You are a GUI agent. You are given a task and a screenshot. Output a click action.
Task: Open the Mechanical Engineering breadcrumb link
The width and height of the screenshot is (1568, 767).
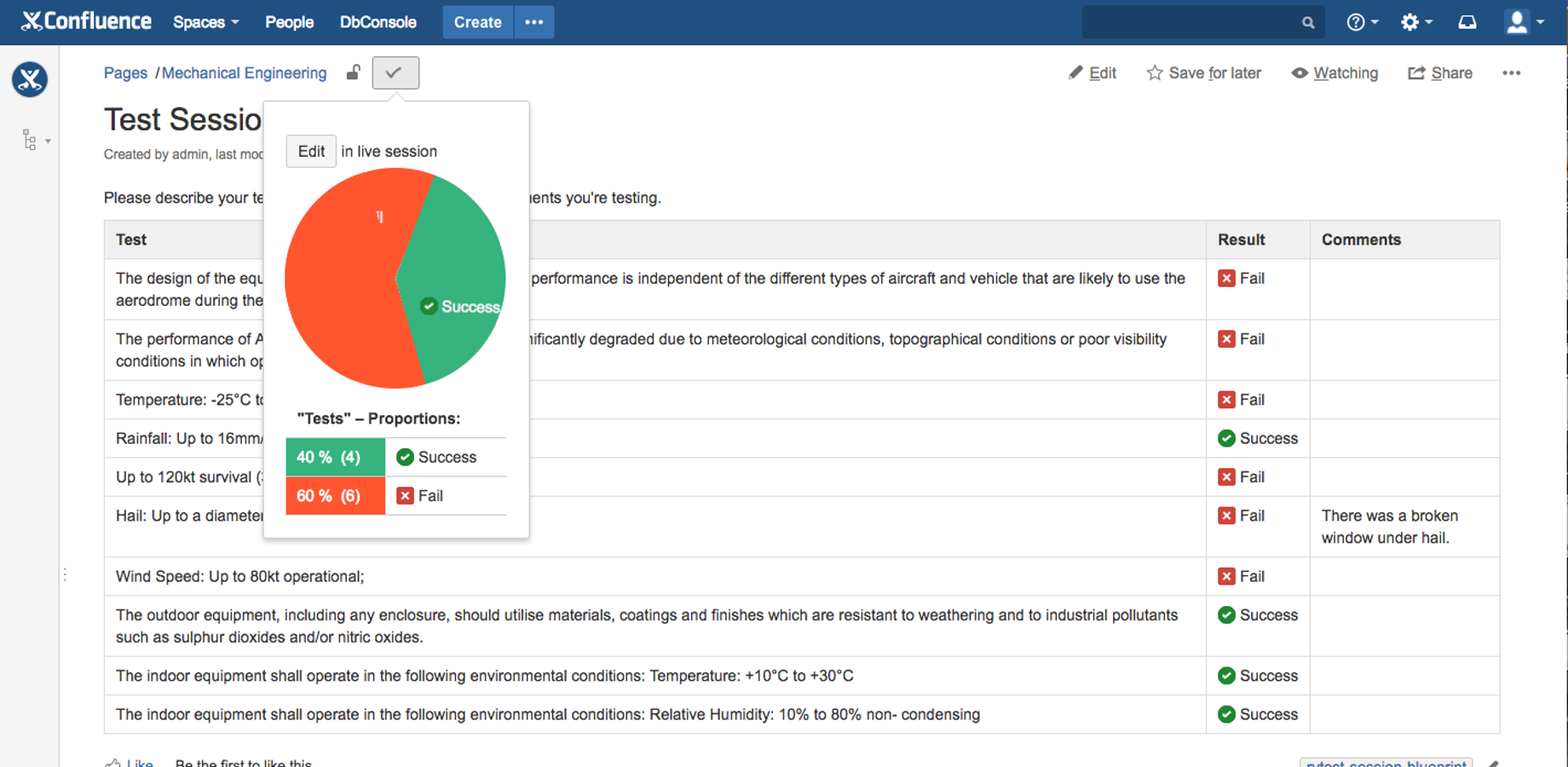pos(244,73)
